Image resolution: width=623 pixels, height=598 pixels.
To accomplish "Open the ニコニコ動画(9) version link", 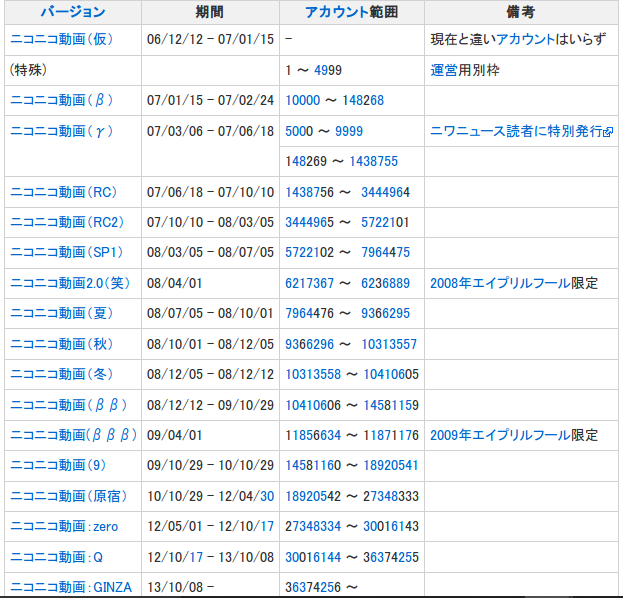I will [58, 464].
